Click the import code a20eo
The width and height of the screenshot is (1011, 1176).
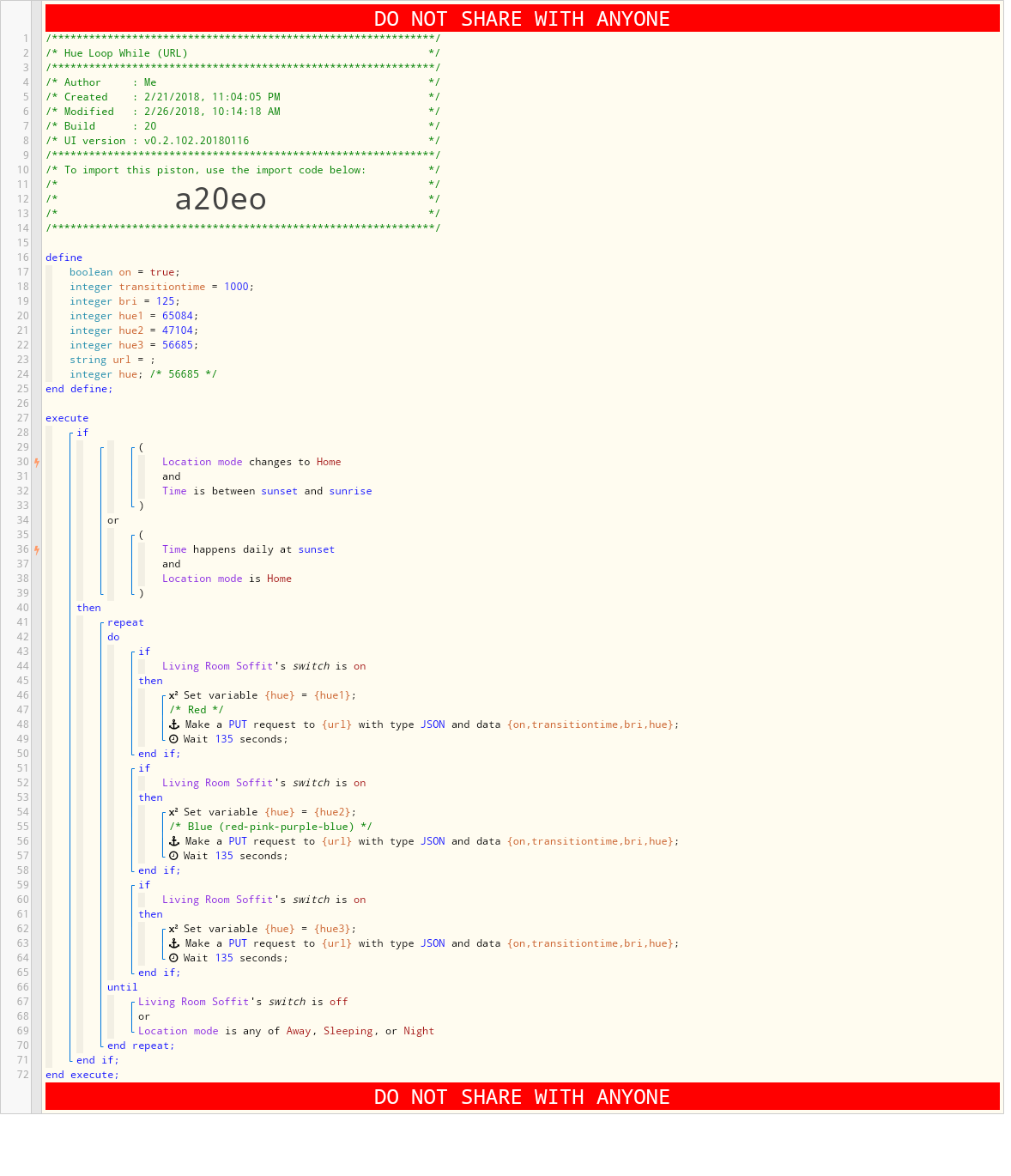(221, 199)
